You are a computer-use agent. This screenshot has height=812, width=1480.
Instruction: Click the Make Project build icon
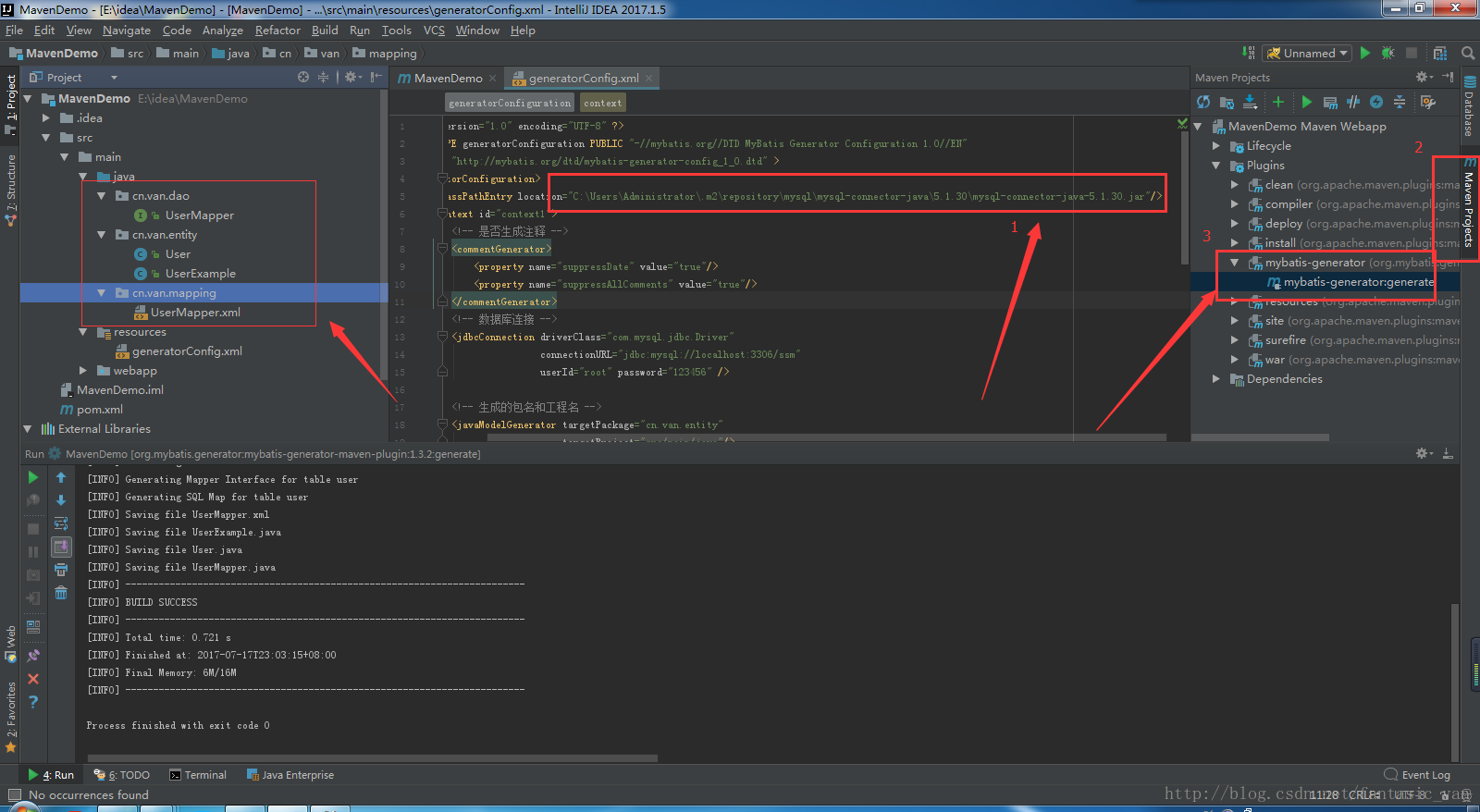[1249, 53]
